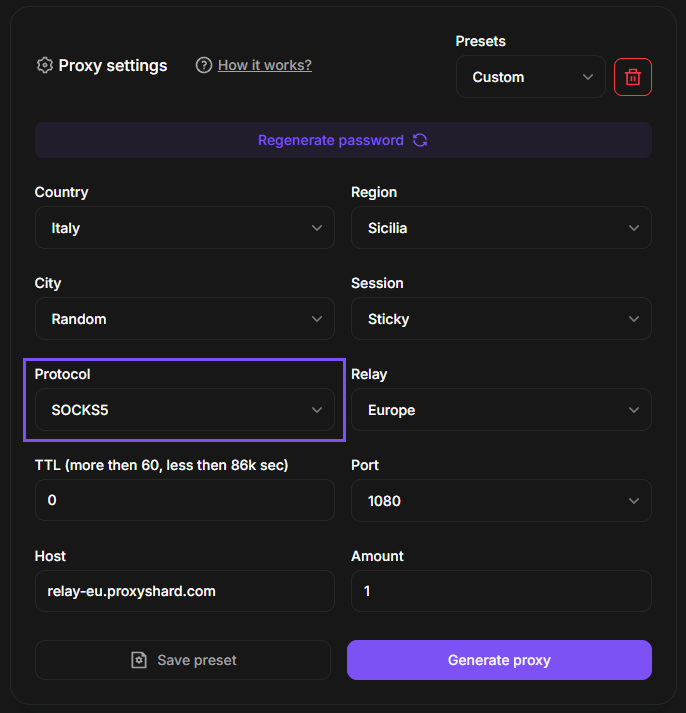Open the Presets Custom dropdown
Viewport: 686px width, 713px height.
(530, 77)
